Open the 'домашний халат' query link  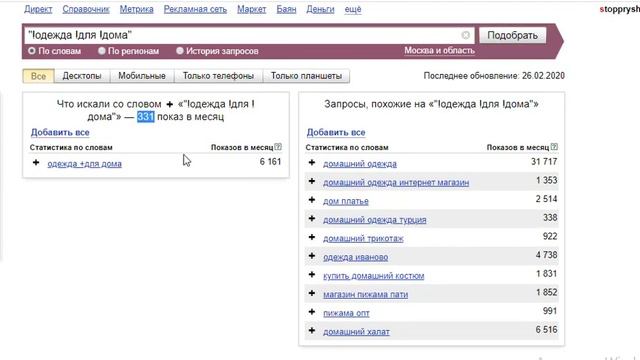(356, 332)
